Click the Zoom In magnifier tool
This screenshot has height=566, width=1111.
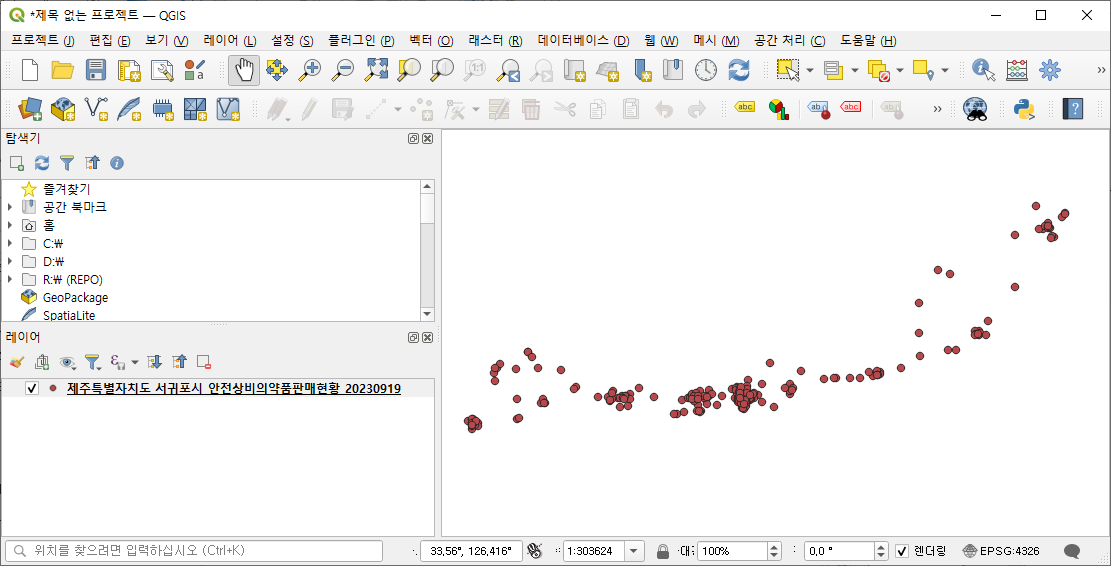point(310,70)
